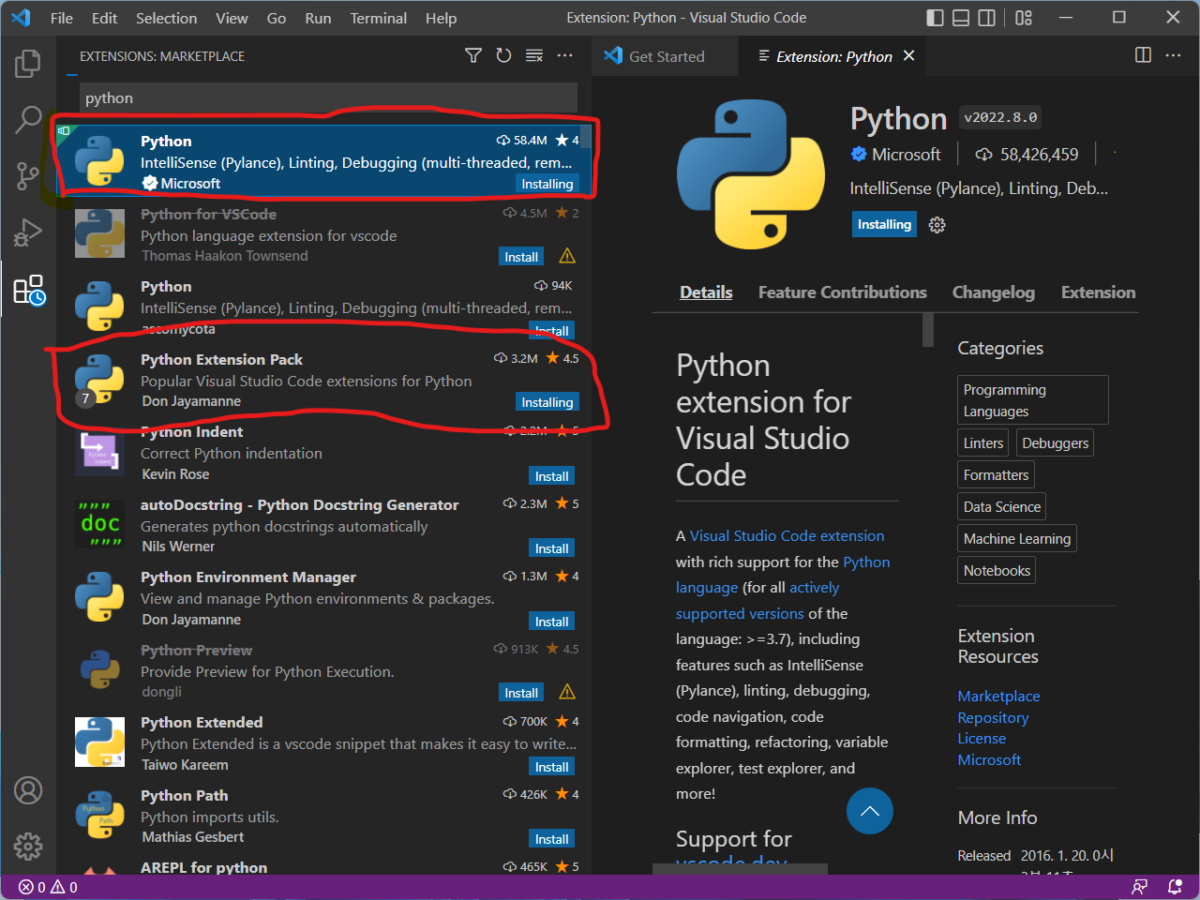Install the Python Indent extension
This screenshot has width=1200, height=900.
click(551, 476)
